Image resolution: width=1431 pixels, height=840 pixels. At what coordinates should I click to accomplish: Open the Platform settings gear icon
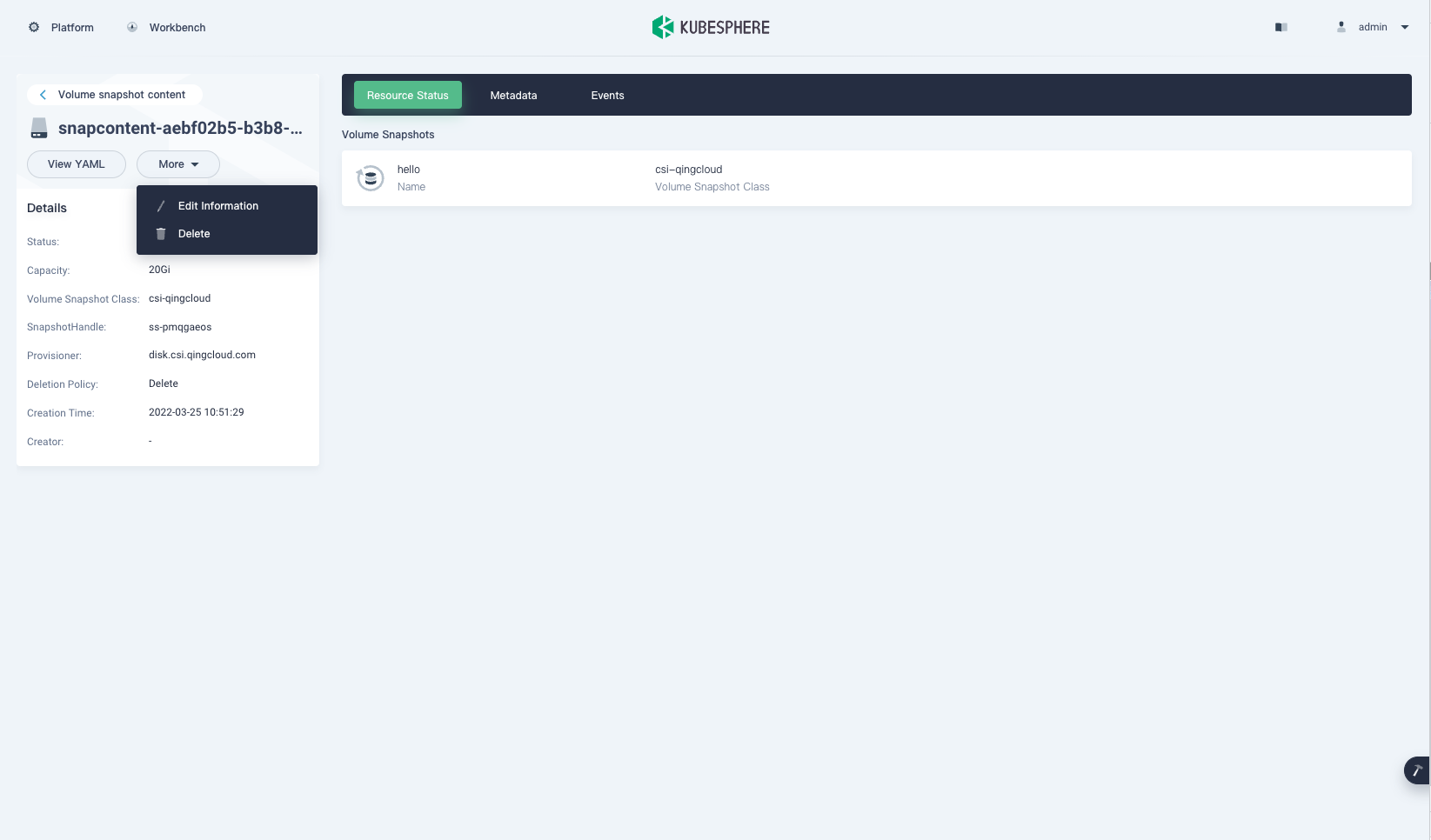click(x=33, y=27)
